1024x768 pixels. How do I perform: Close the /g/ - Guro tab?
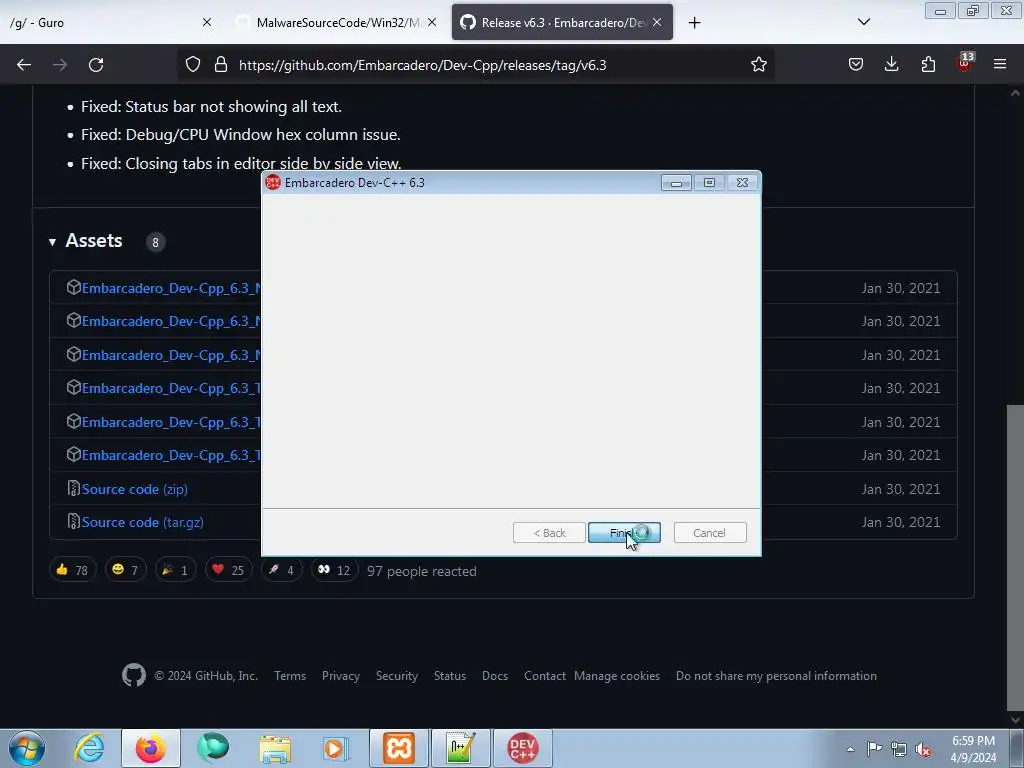pos(207,23)
